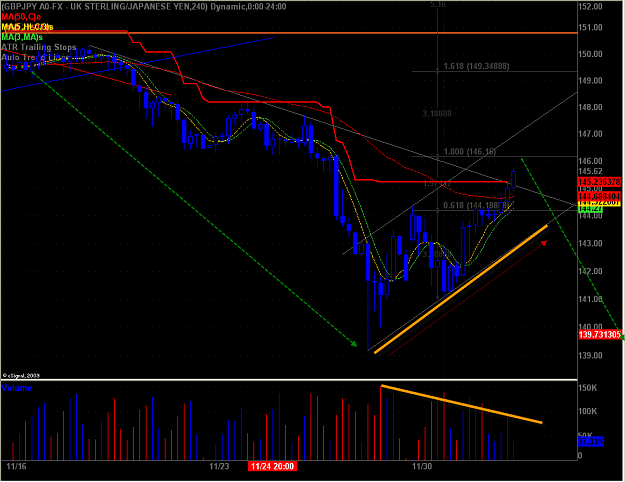Click the 146.00 price axis label
This screenshot has height=482, width=625.
click(x=590, y=161)
